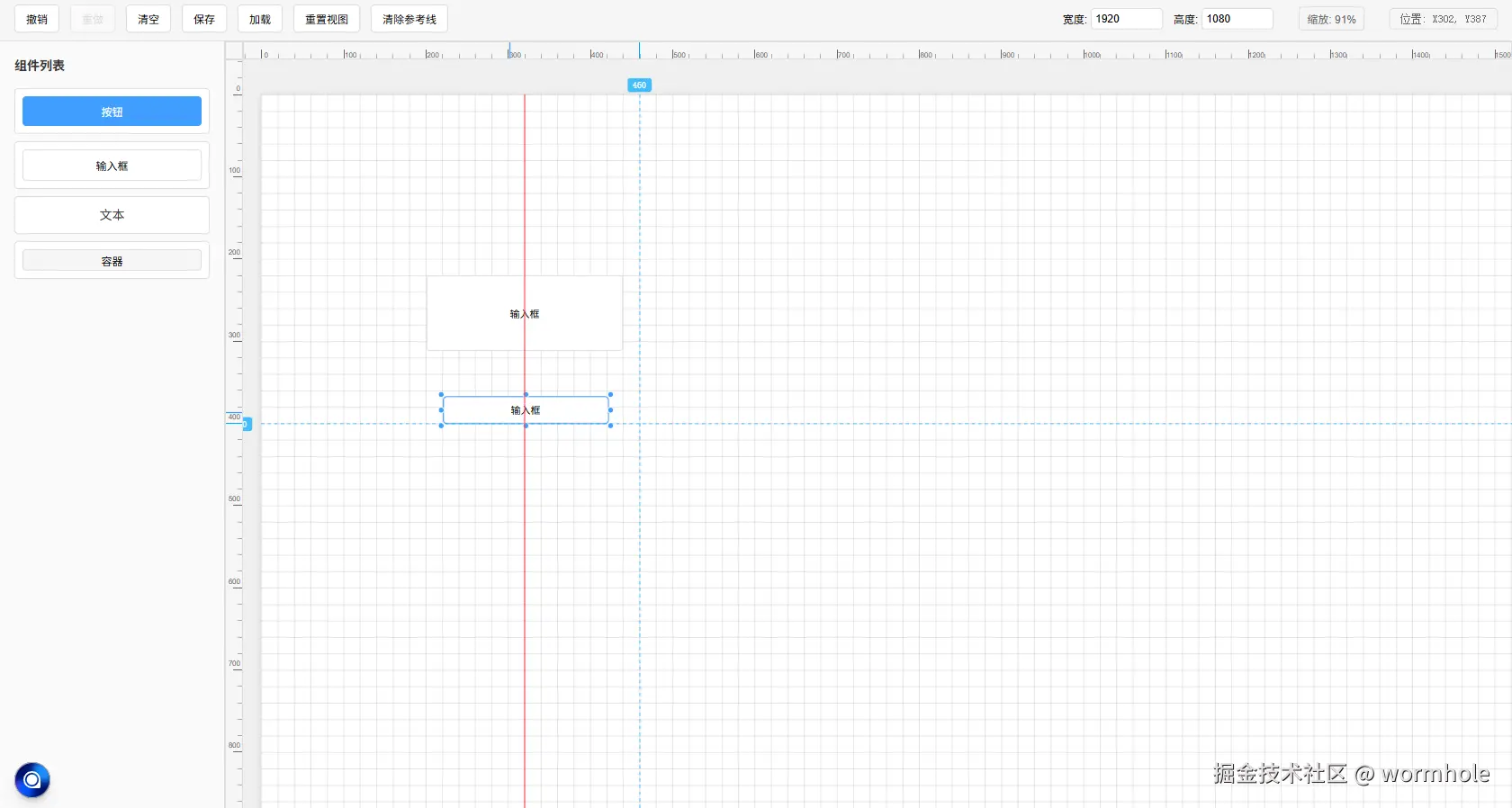Viewport: 1512px width, 808px height.
Task: Click the 460 vertical guide label
Action: 639,85
